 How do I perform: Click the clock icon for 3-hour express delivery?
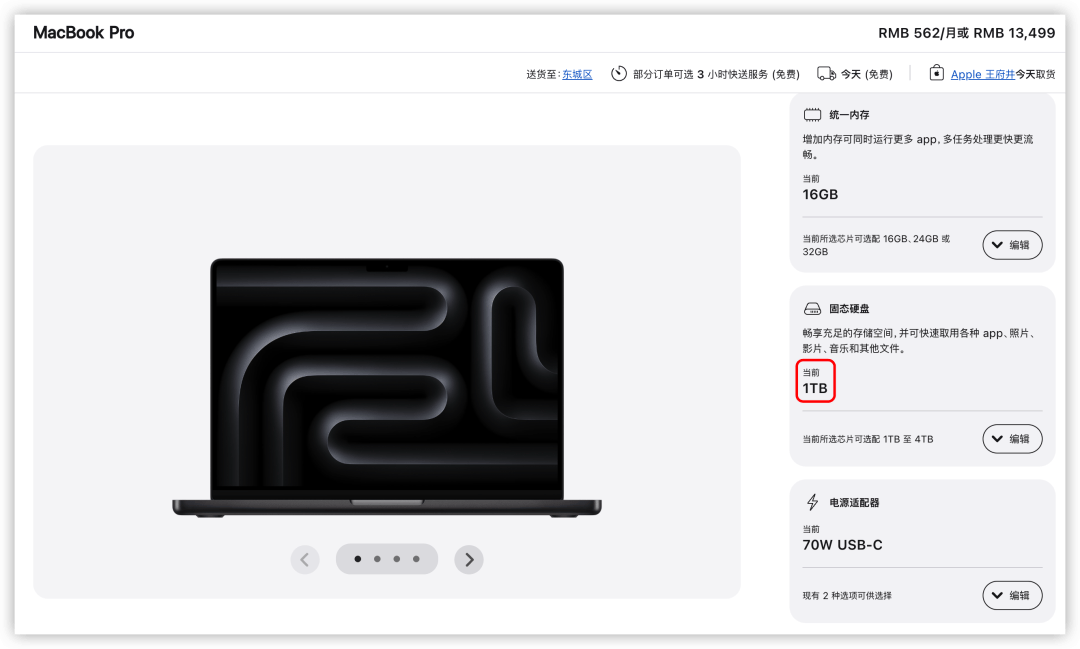click(x=619, y=74)
